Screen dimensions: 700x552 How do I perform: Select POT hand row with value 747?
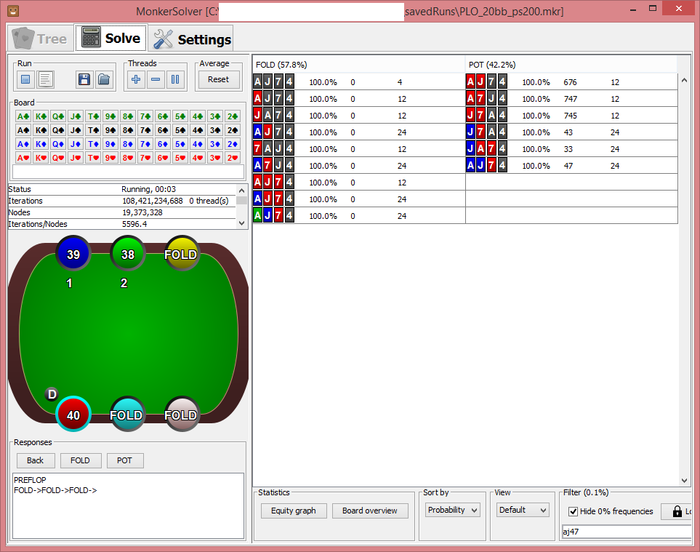[571, 99]
